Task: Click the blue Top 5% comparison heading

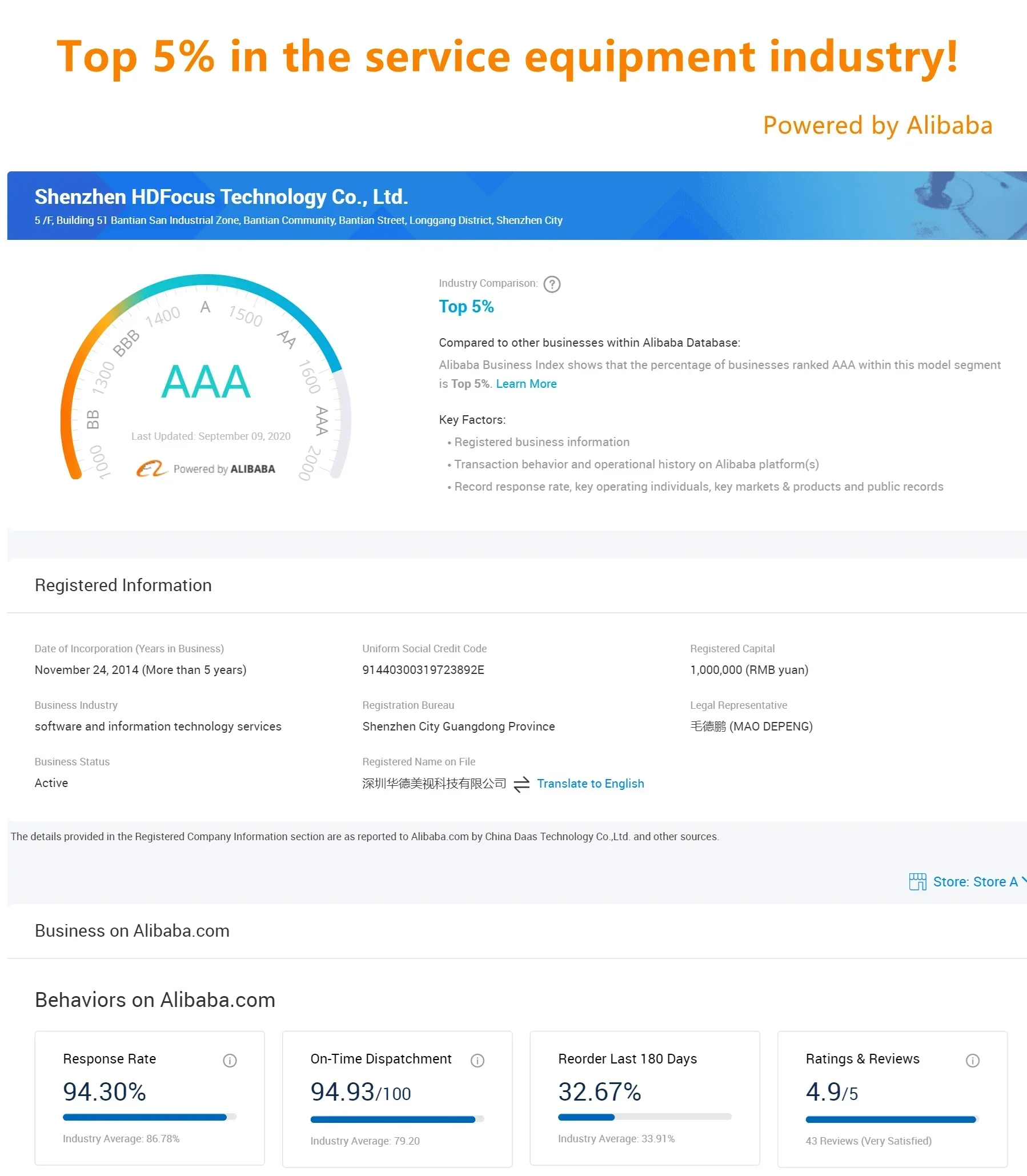Action: click(466, 307)
